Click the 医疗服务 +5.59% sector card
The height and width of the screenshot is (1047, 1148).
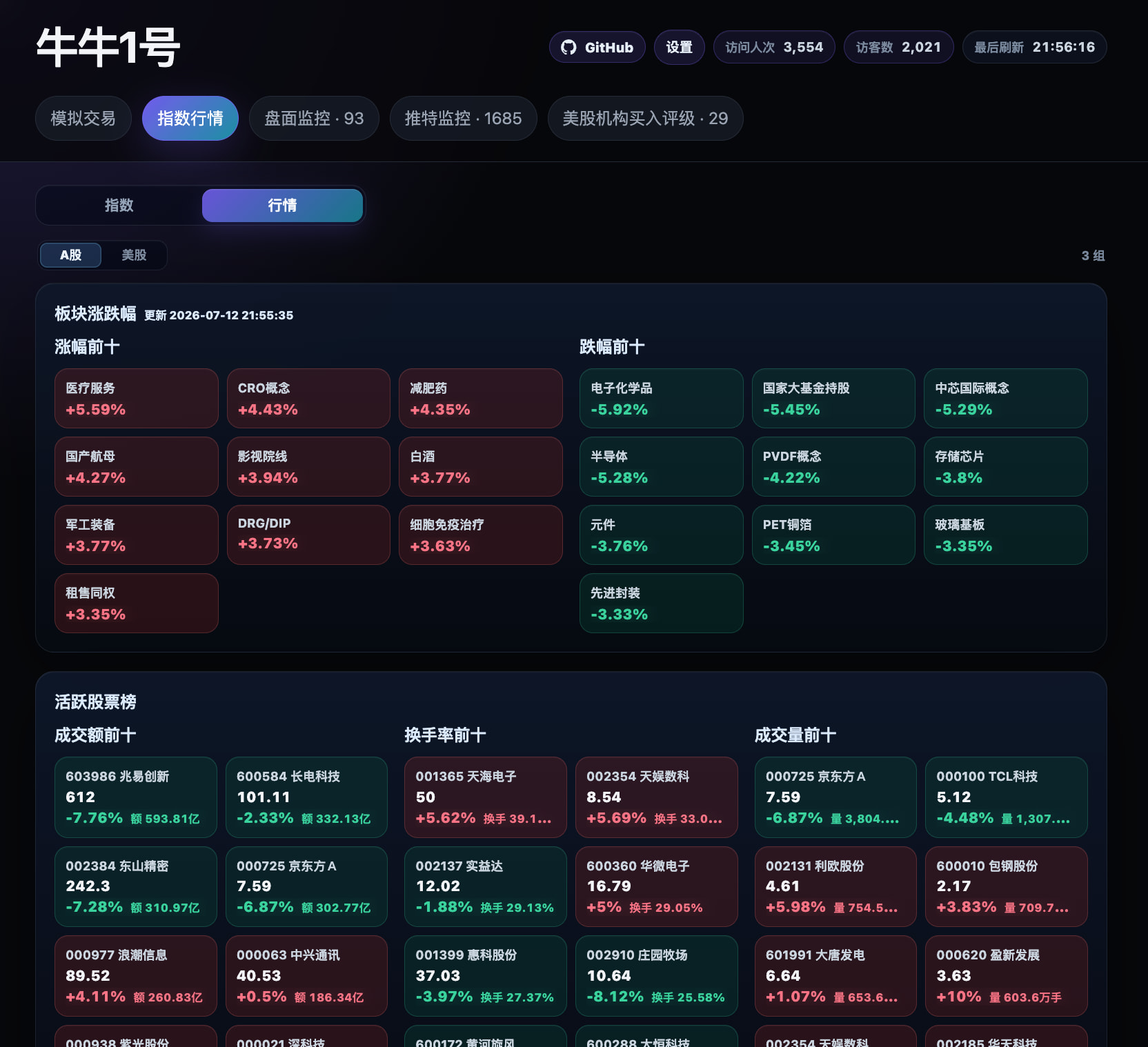(x=137, y=398)
